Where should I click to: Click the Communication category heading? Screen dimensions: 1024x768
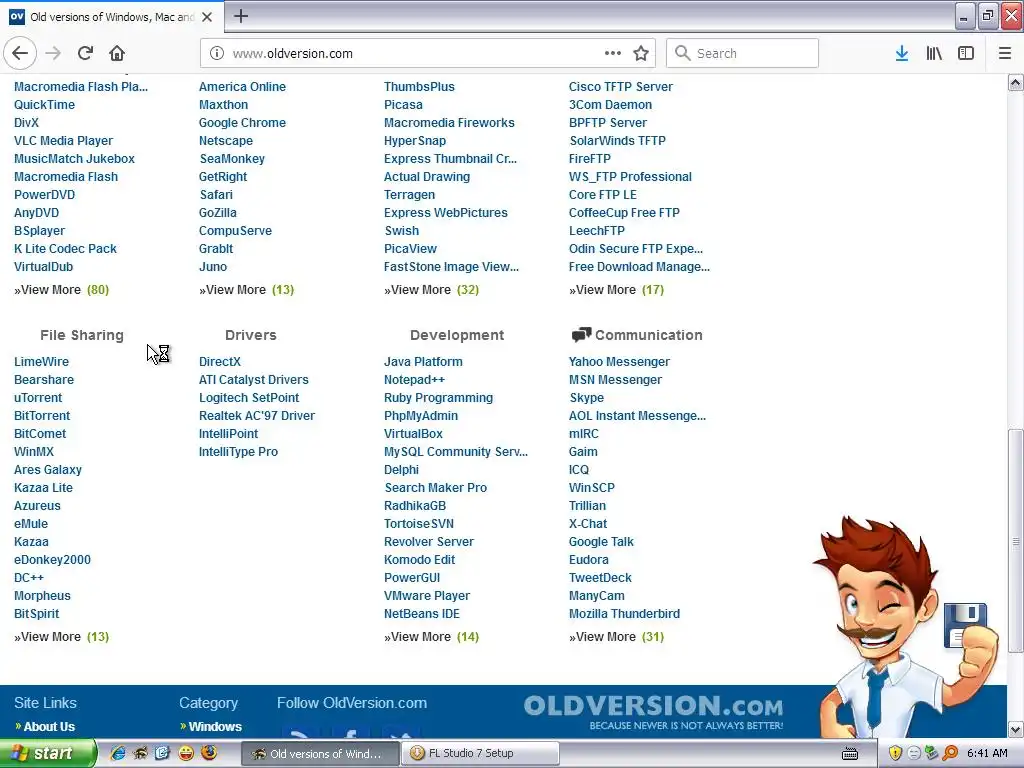pyautogui.click(x=648, y=335)
